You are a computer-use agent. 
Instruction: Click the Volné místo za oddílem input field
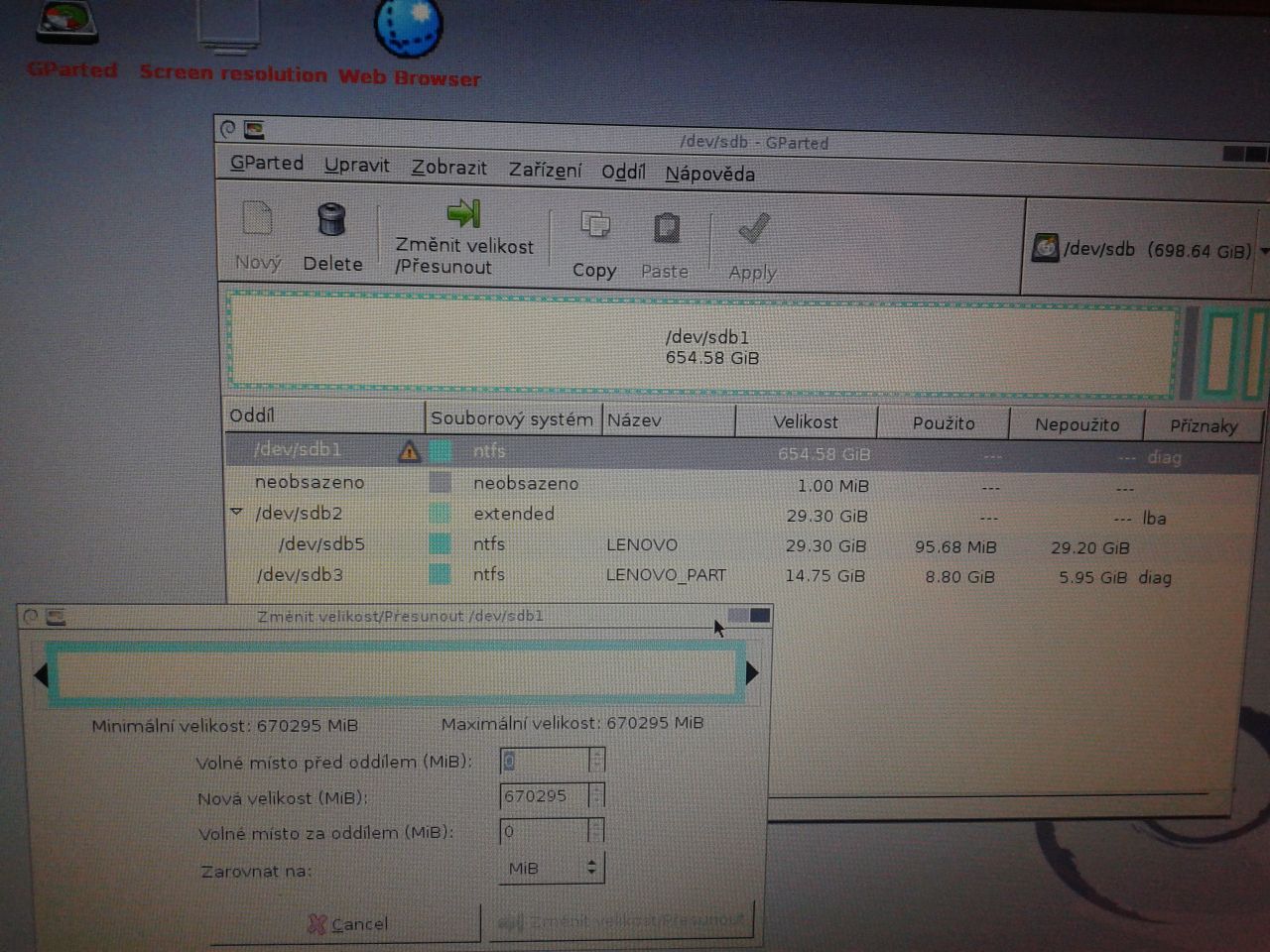point(545,831)
